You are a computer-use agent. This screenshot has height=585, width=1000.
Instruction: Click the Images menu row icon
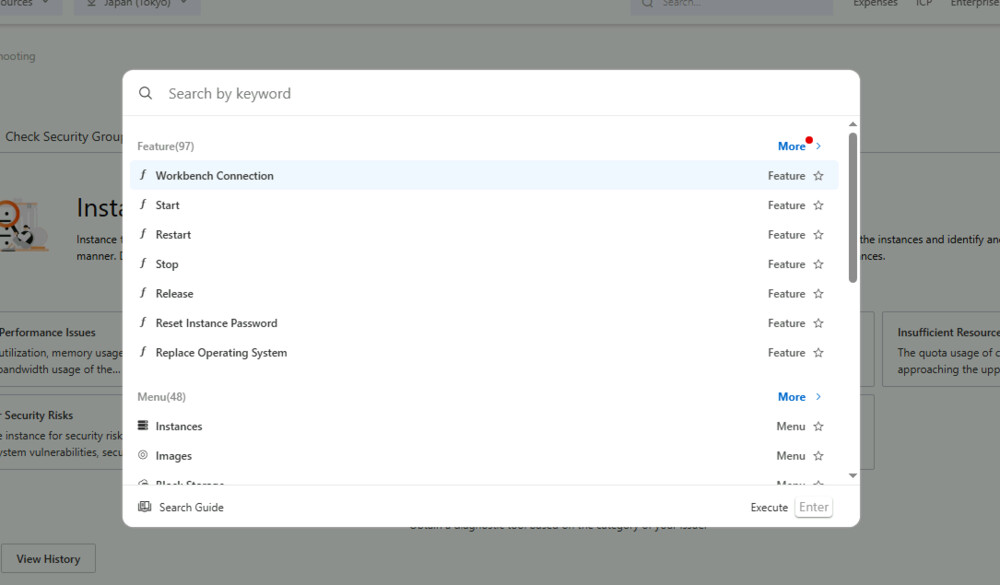[x=143, y=455]
